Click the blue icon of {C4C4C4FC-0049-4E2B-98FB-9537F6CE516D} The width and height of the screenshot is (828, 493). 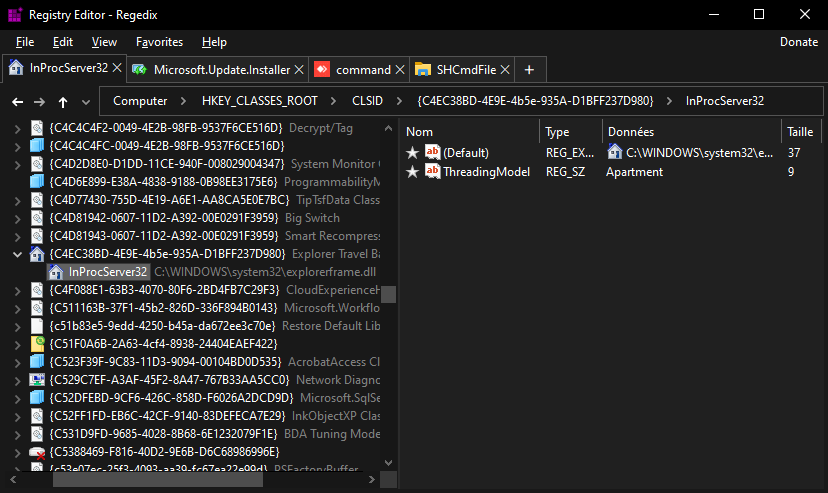(x=37, y=146)
